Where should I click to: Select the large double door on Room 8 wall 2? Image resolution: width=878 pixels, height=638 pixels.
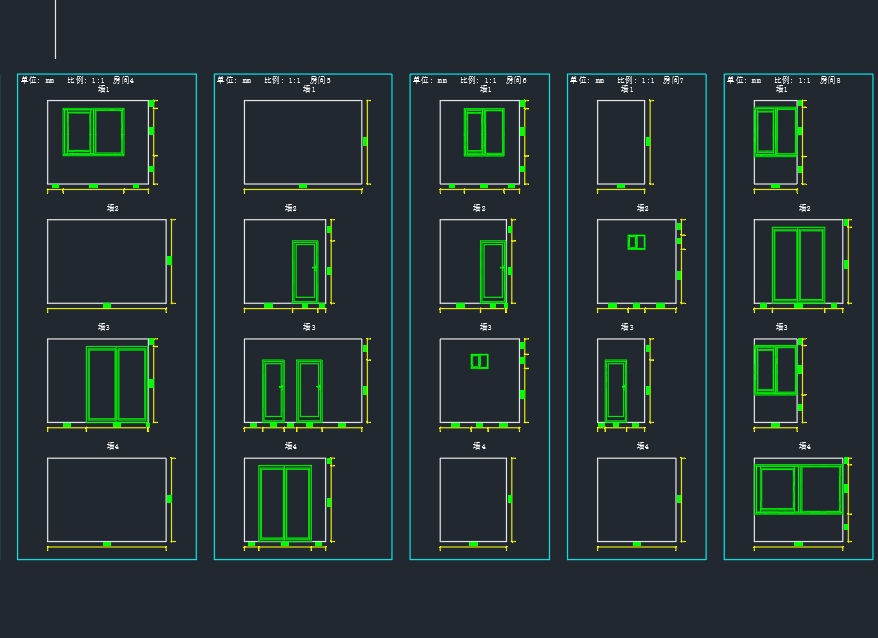tap(798, 265)
